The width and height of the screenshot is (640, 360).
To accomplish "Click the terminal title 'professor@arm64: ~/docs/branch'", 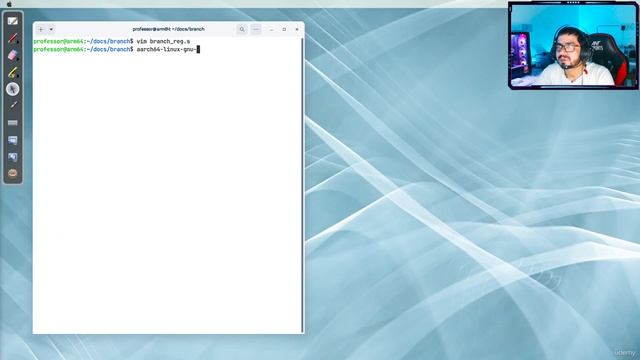I will click(169, 29).
